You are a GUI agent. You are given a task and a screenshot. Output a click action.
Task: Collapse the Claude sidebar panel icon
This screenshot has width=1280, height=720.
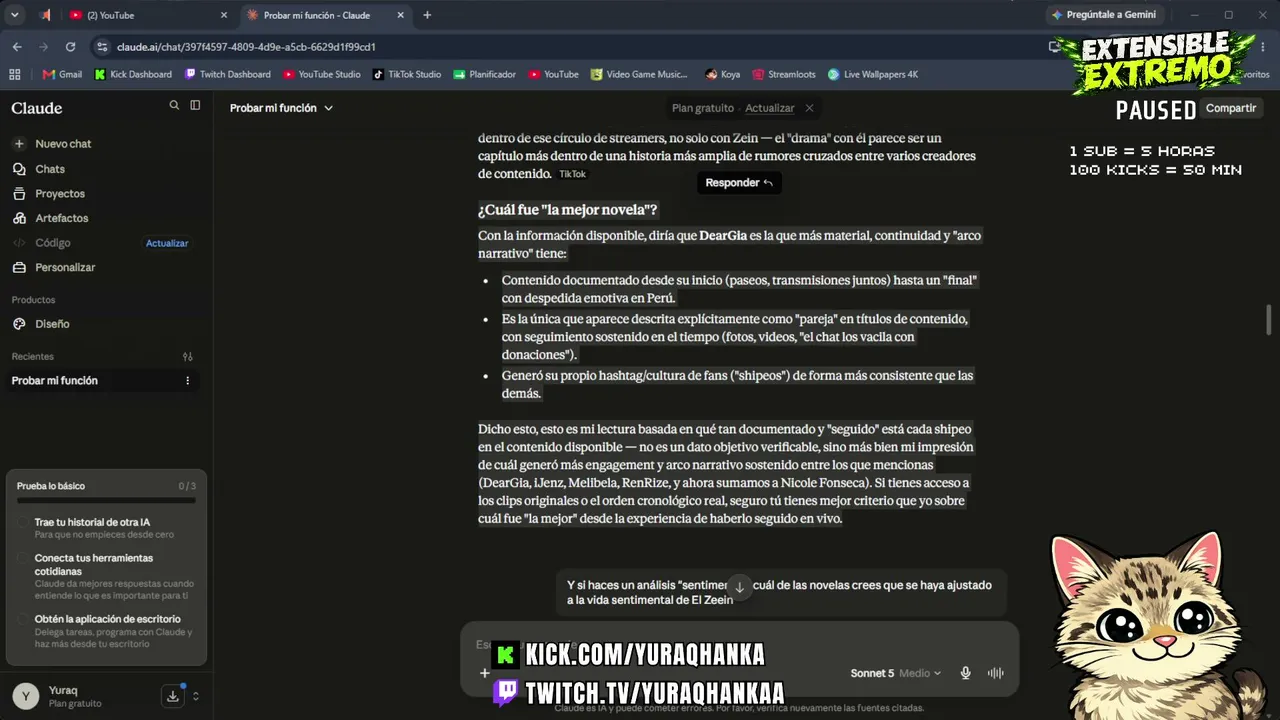pos(195,105)
